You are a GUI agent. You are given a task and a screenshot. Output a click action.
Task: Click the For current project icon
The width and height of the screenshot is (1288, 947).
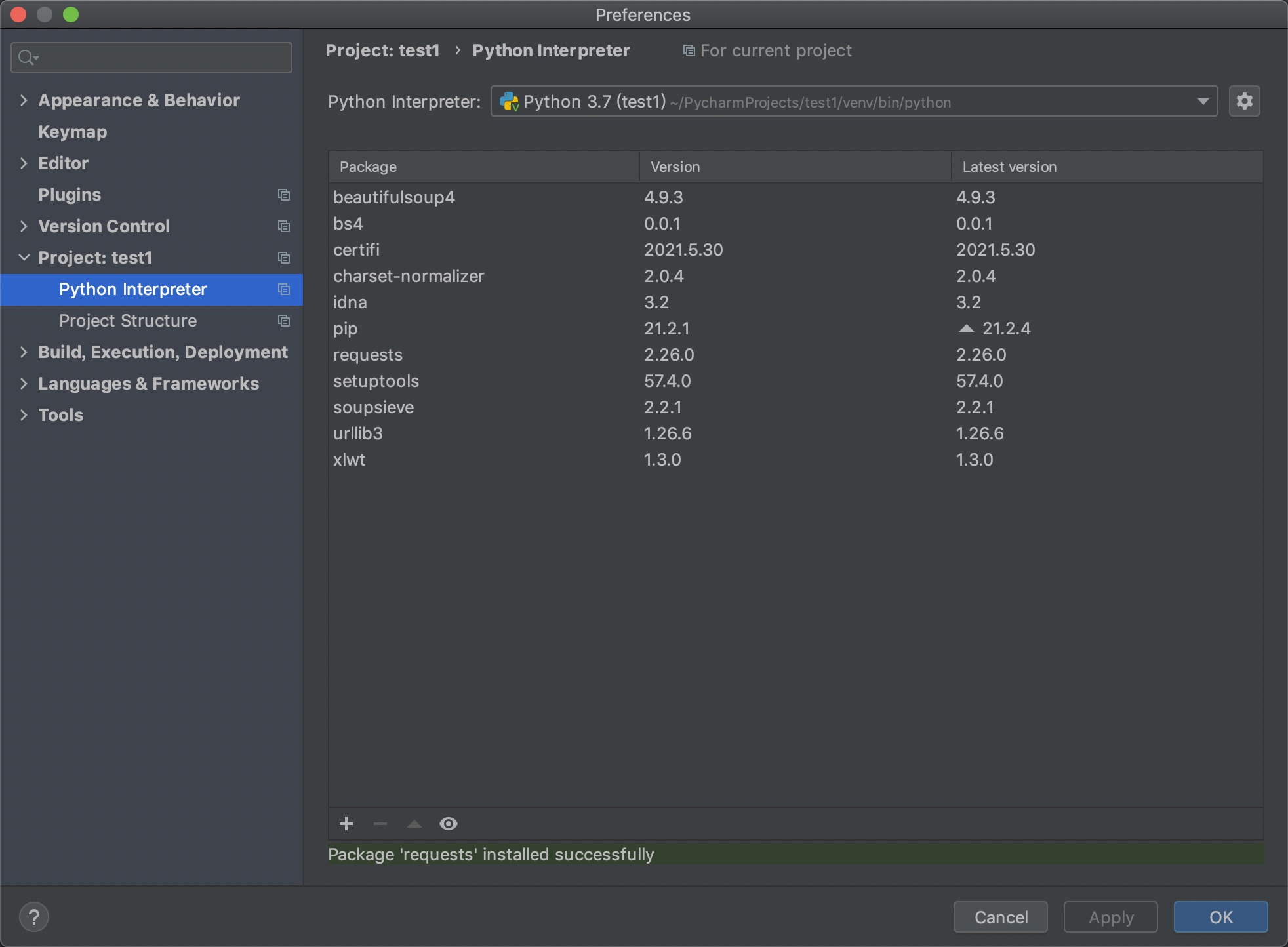[689, 50]
